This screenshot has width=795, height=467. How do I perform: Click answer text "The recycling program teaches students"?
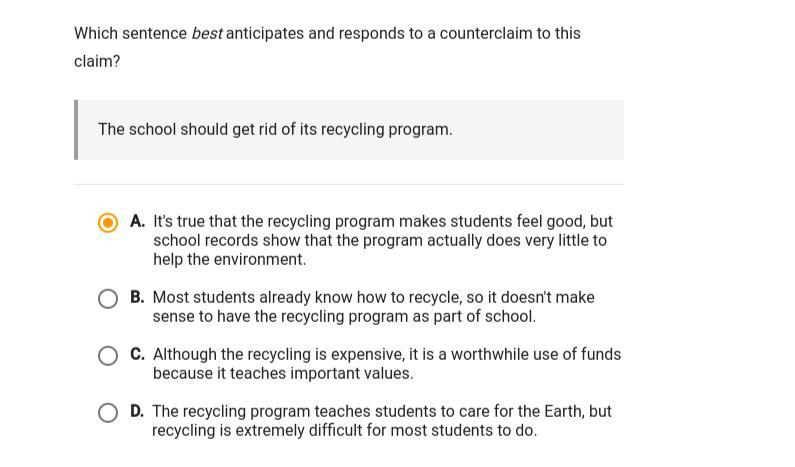[382, 421]
